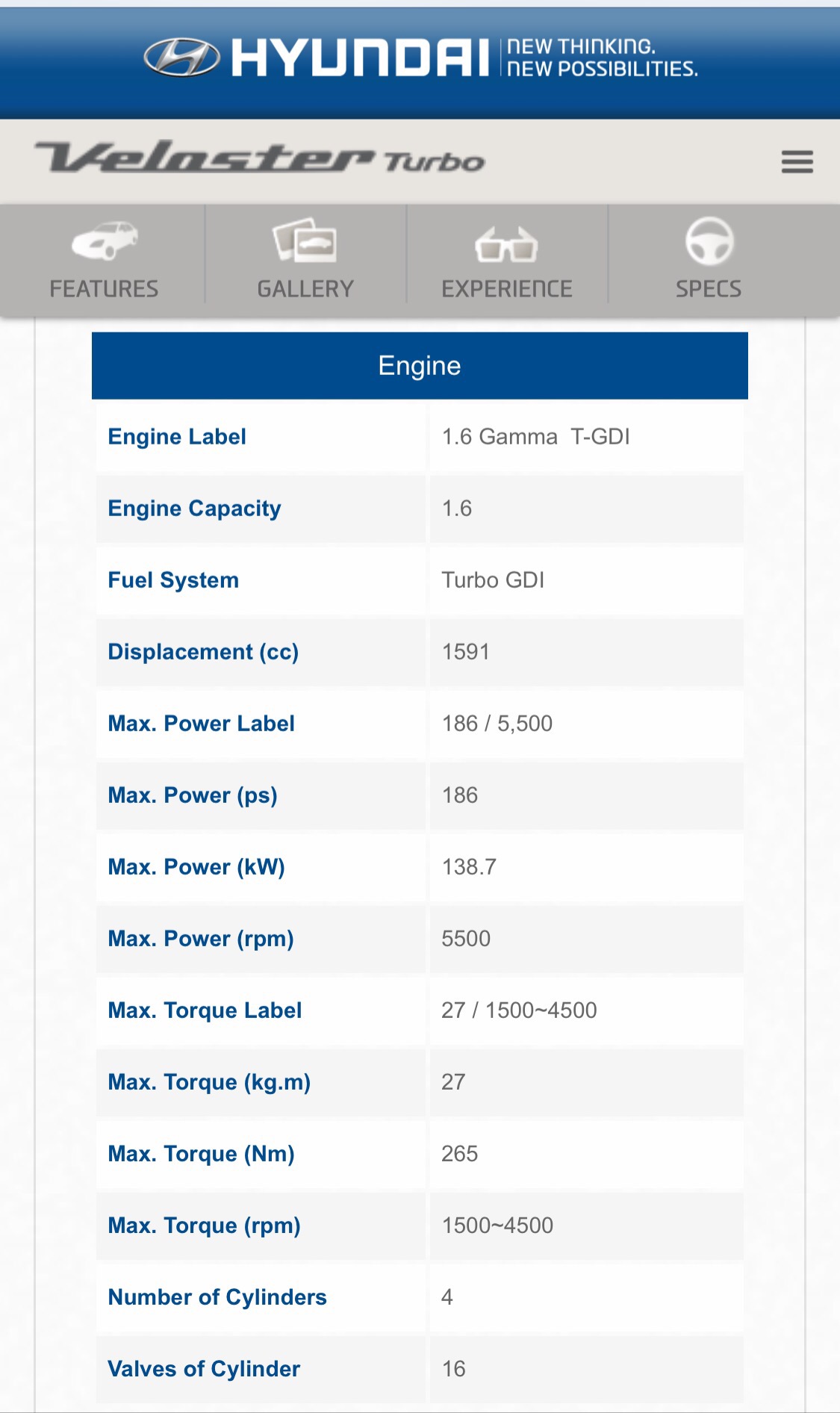Collapse the Engine section header
The height and width of the screenshot is (1413, 840).
click(x=420, y=366)
